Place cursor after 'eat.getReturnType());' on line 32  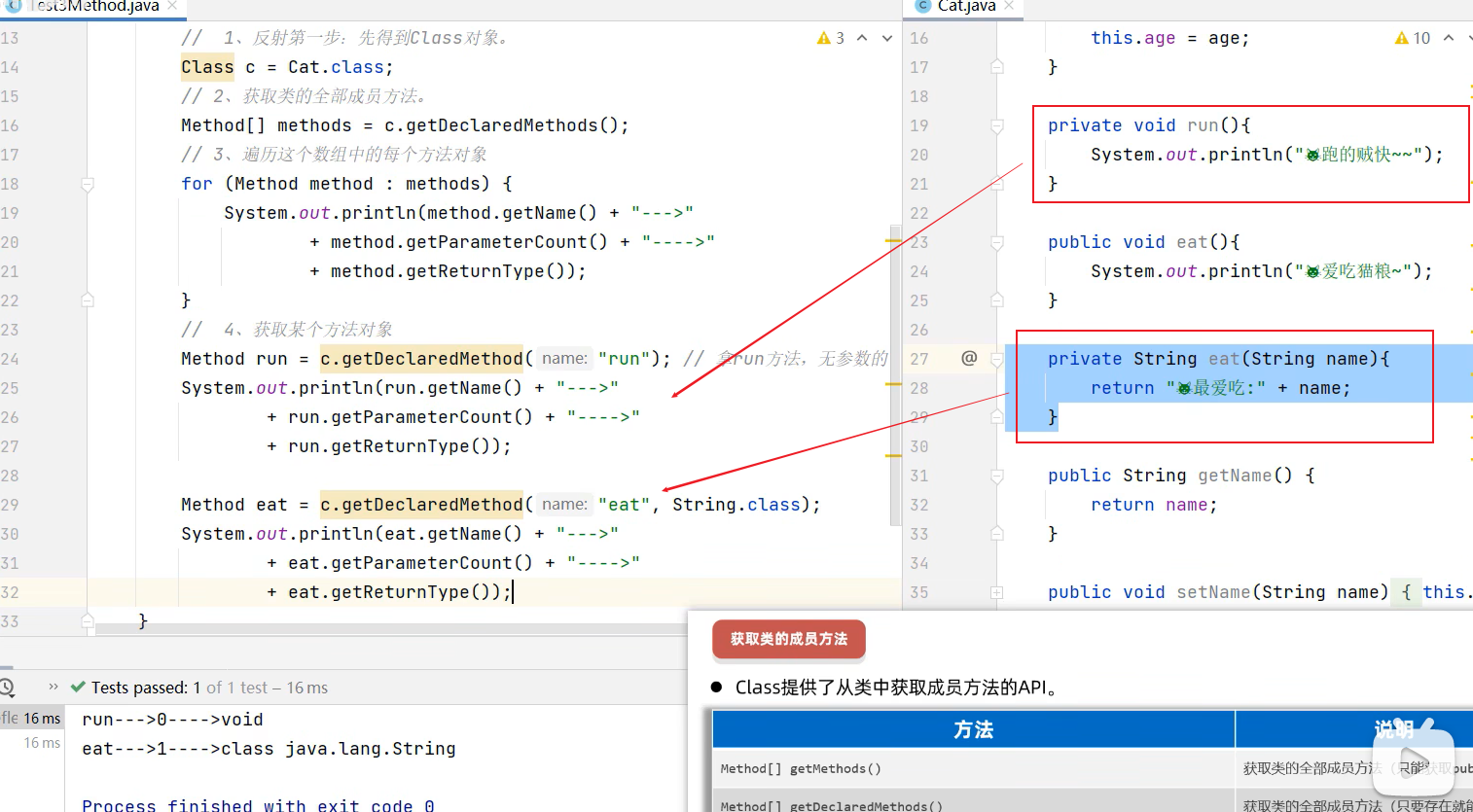[512, 592]
